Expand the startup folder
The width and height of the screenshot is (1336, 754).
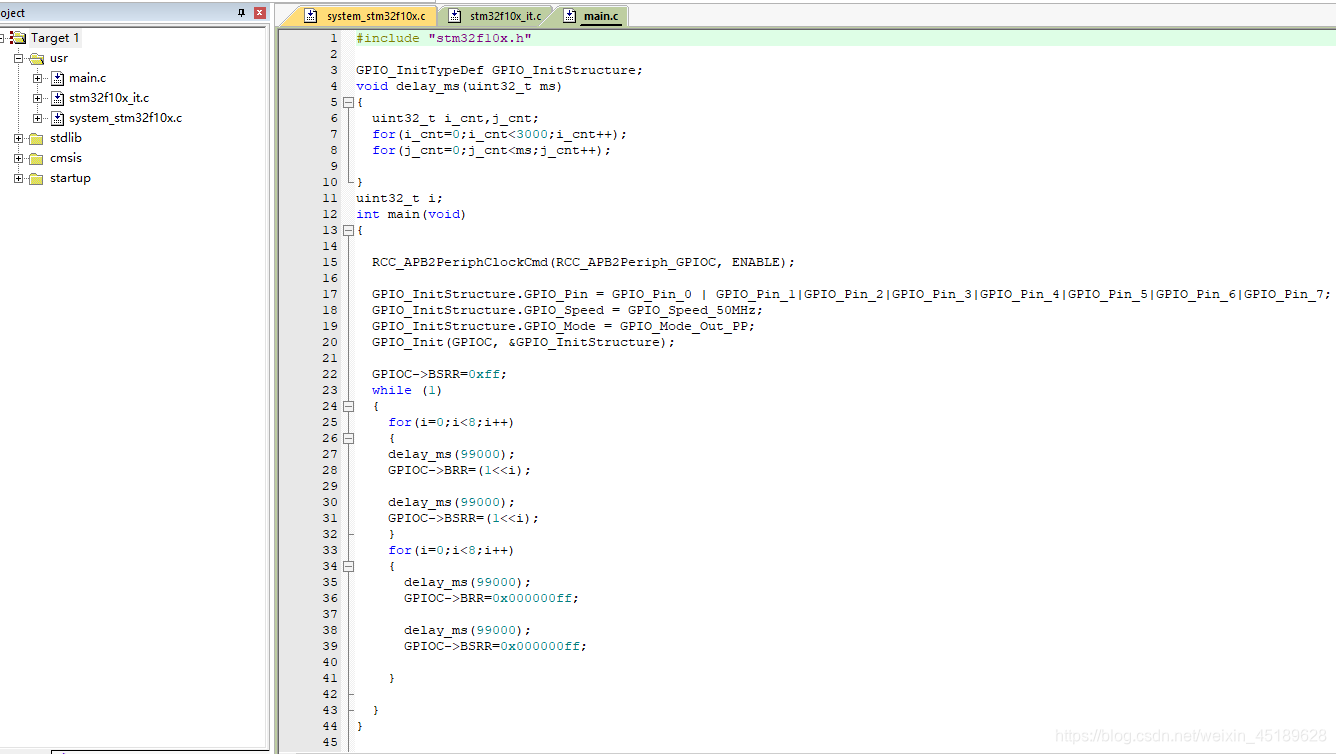pyautogui.click(x=18, y=178)
